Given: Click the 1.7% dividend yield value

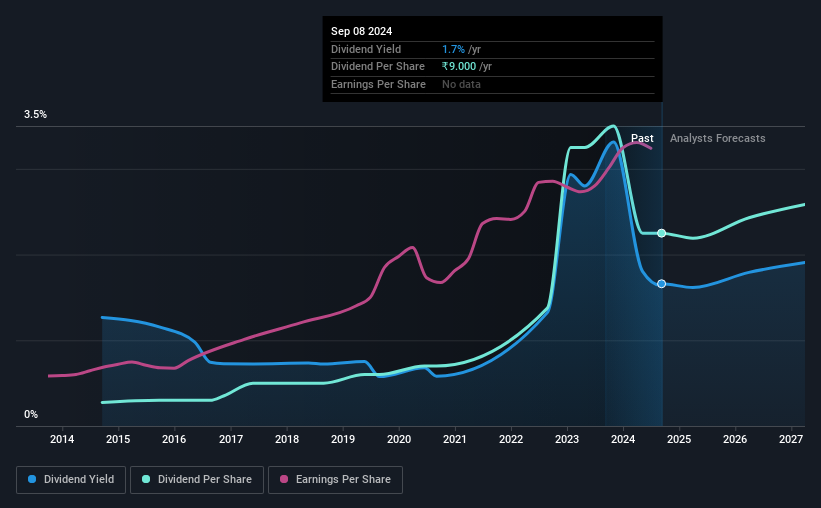Looking at the screenshot, I should 453,49.
